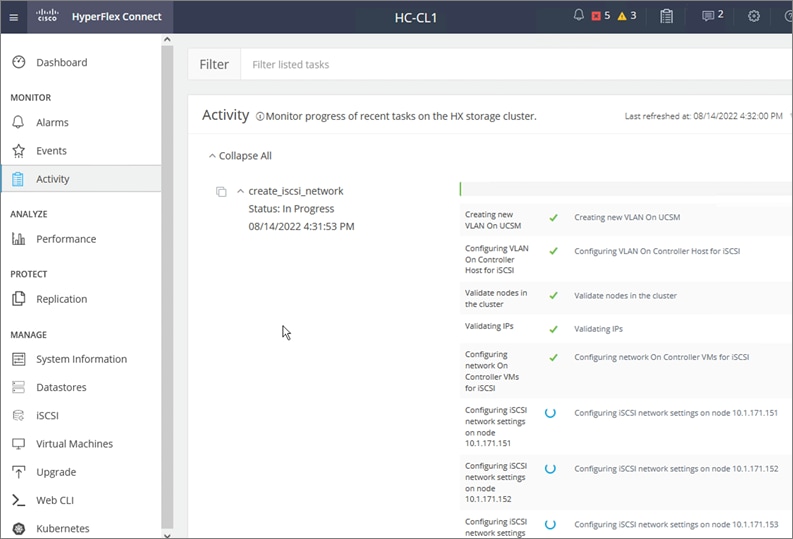Click the Cisco logo in header
Screen dimensions: 793x539
(x=48, y=16)
